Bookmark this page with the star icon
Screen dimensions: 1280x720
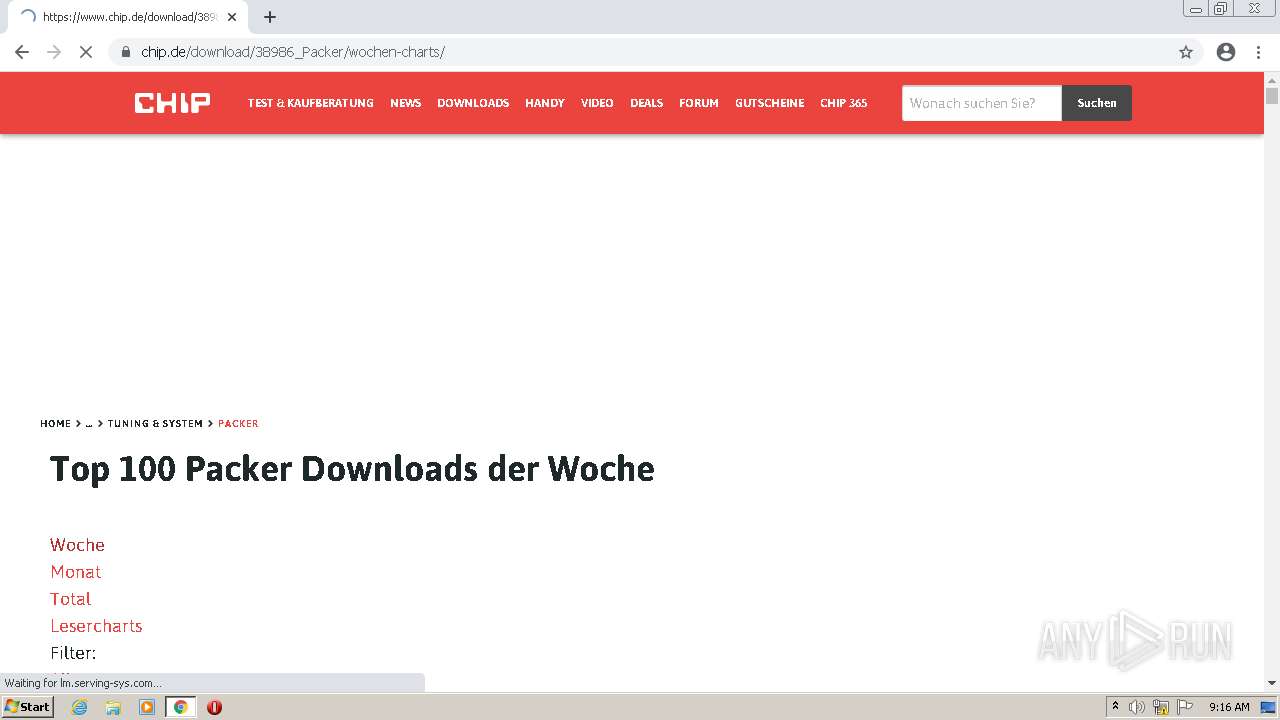(1186, 52)
